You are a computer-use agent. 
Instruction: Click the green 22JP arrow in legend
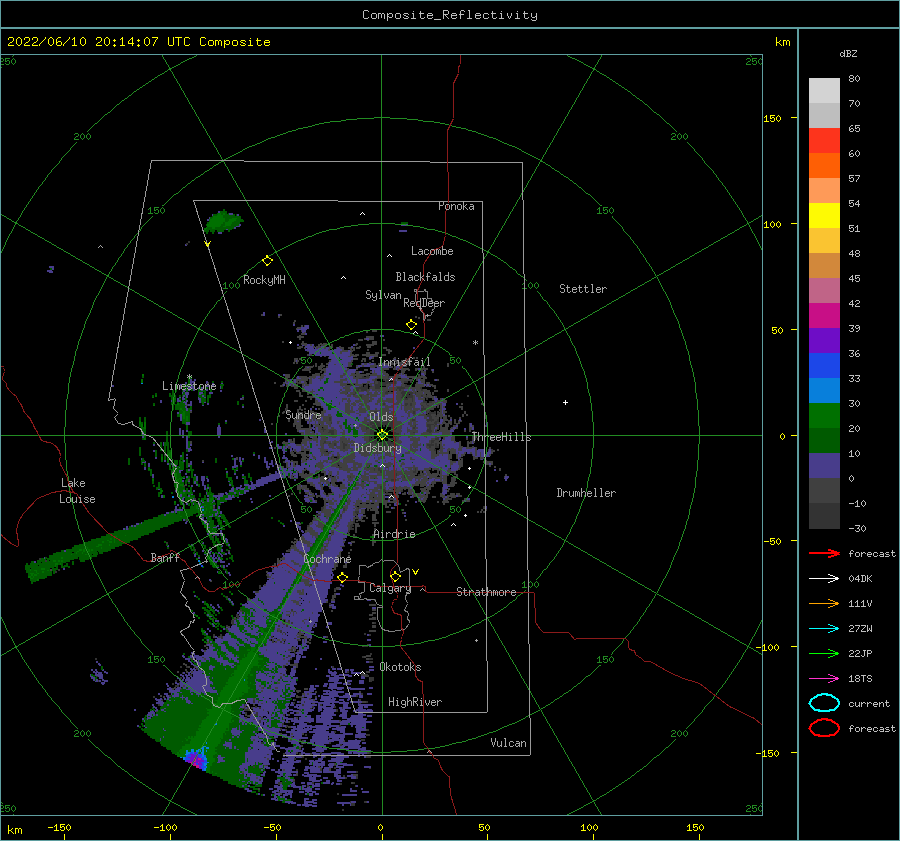tap(824, 653)
